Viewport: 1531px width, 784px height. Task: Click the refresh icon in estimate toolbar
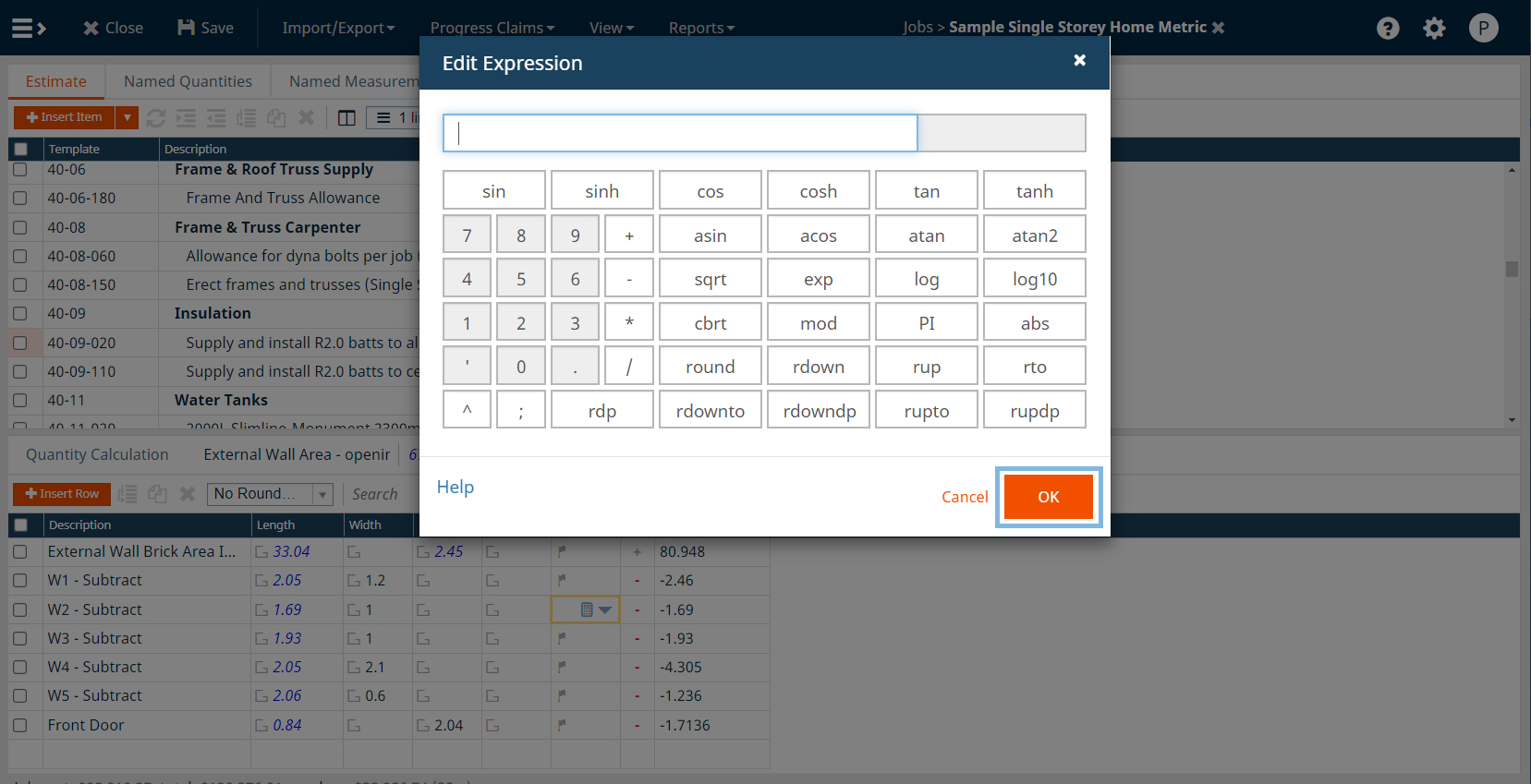156,117
